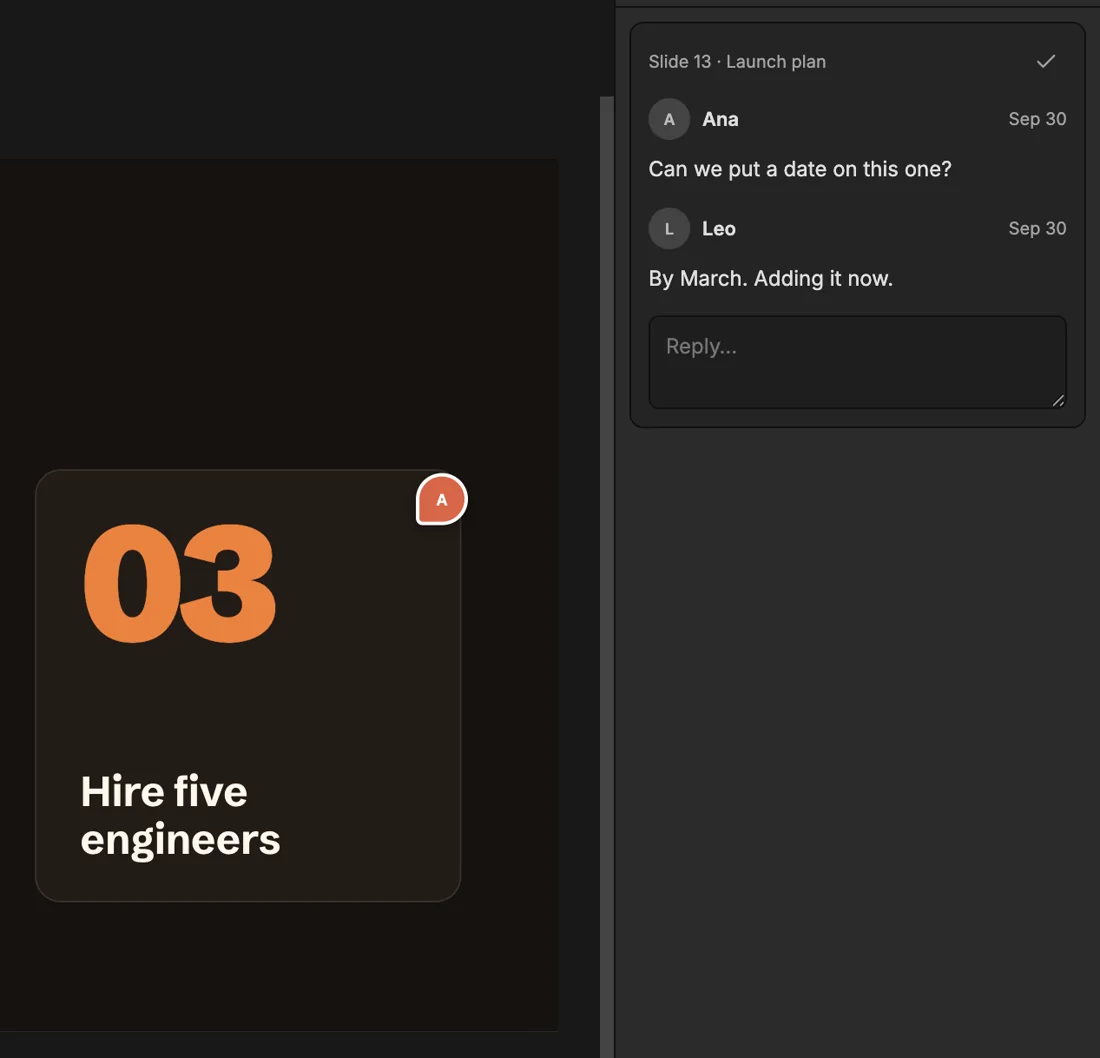Click the author name Ana
The image size is (1100, 1058).
720,119
